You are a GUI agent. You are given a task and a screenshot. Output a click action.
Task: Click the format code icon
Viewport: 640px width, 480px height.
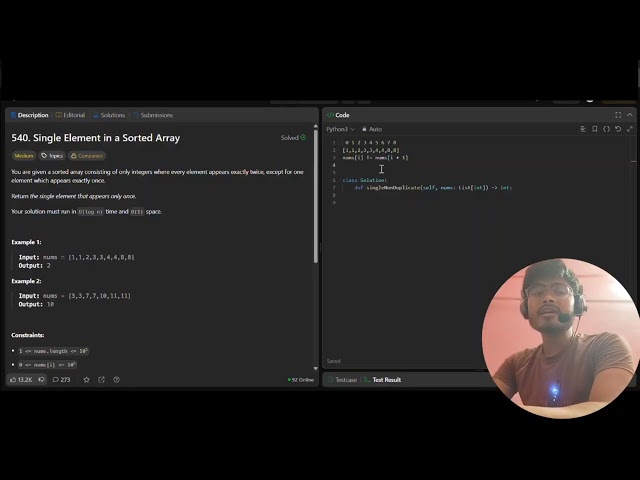[583, 129]
